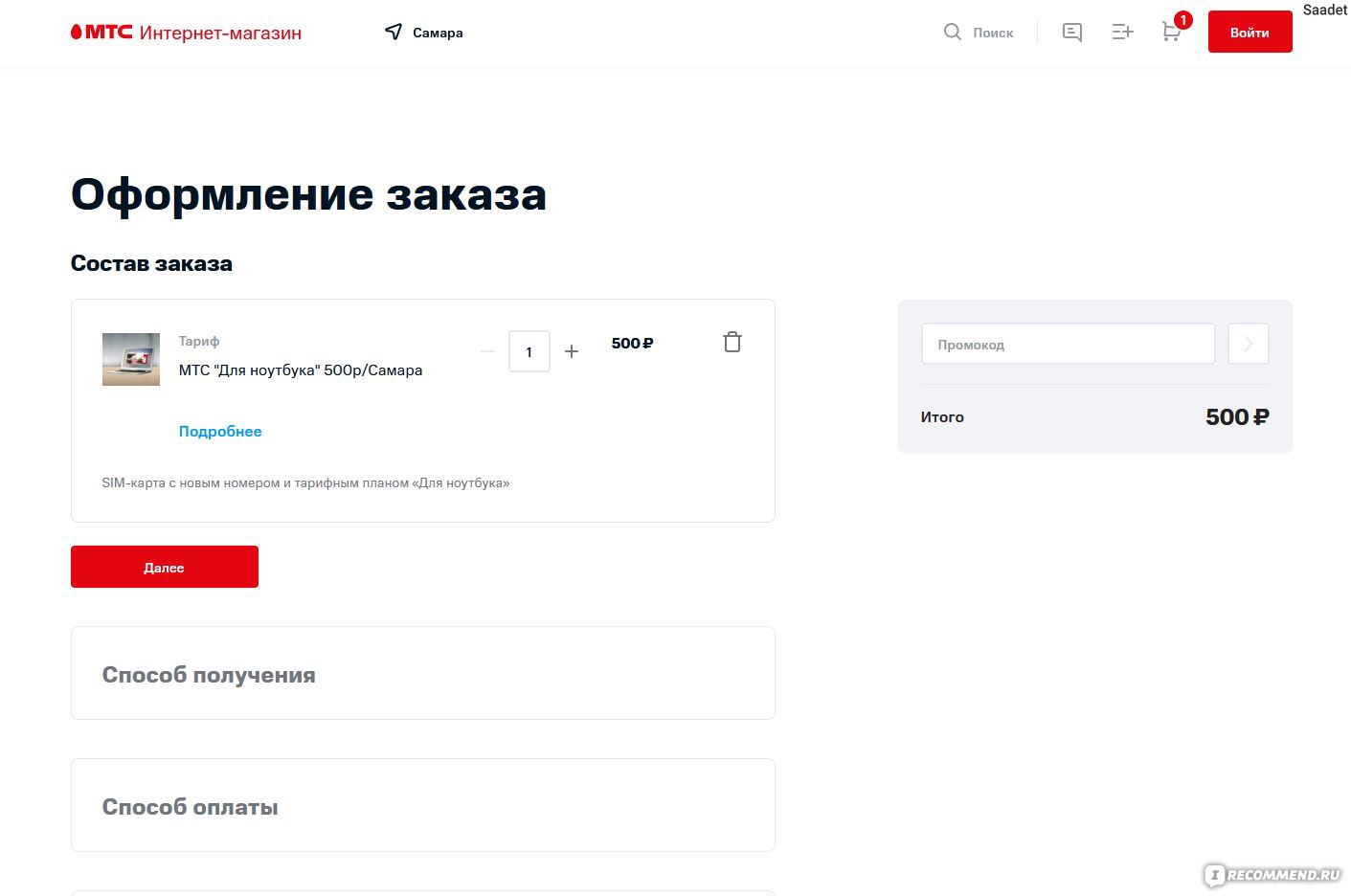The height and width of the screenshot is (896, 1351).
Task: Click the Состав заказа heading
Action: click(x=151, y=263)
